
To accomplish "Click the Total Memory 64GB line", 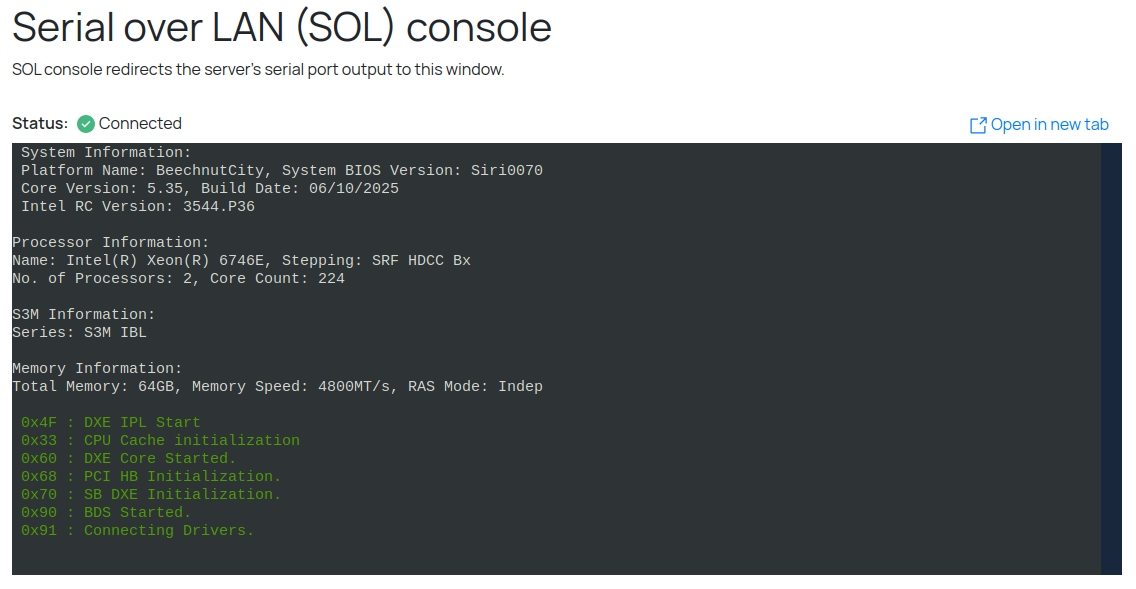I will (x=277, y=387).
